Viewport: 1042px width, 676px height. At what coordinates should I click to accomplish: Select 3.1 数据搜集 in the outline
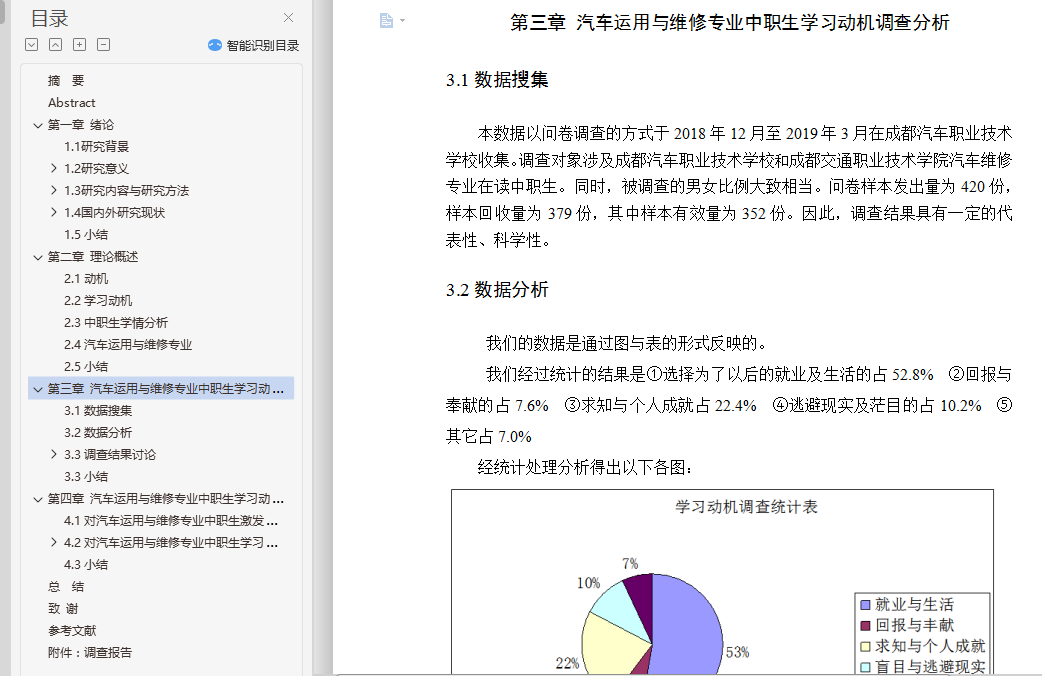98,411
